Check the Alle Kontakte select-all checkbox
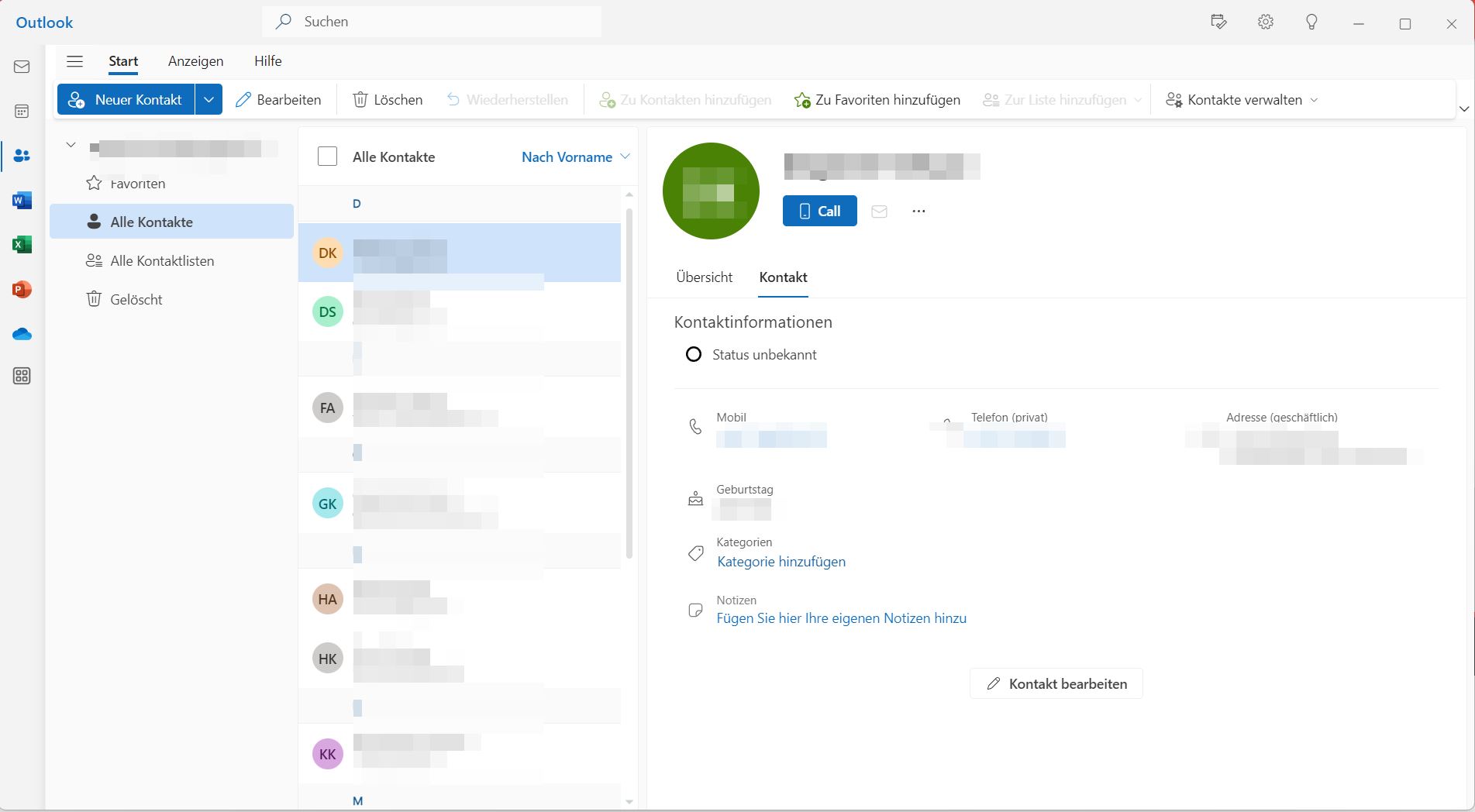The height and width of the screenshot is (812, 1475). click(328, 157)
